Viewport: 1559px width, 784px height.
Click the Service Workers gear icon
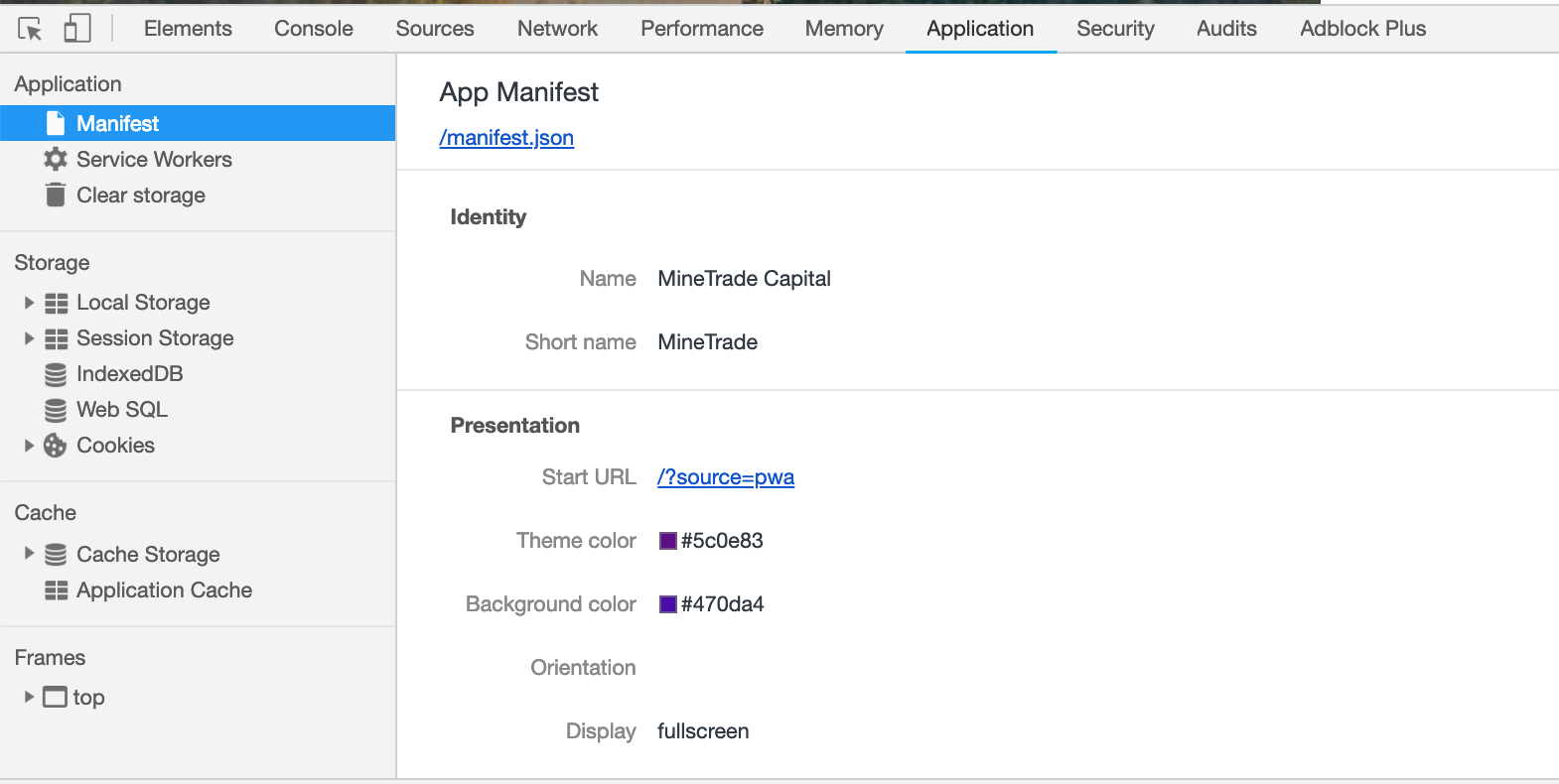tap(56, 159)
